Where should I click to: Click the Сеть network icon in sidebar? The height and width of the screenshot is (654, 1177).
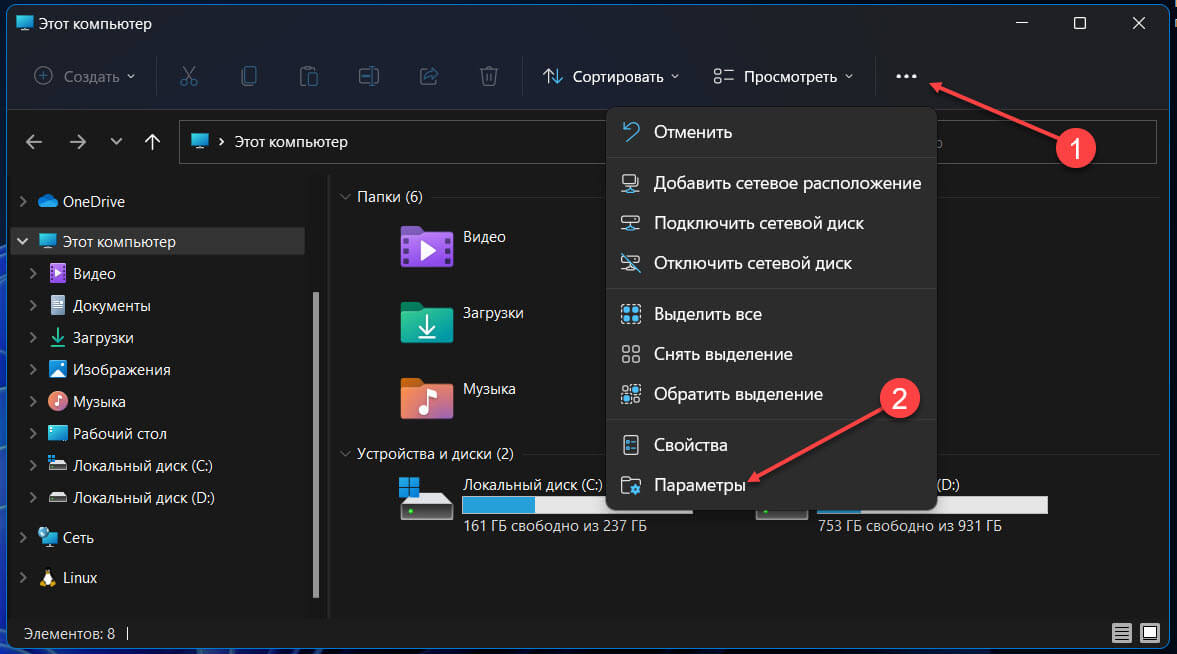point(48,537)
